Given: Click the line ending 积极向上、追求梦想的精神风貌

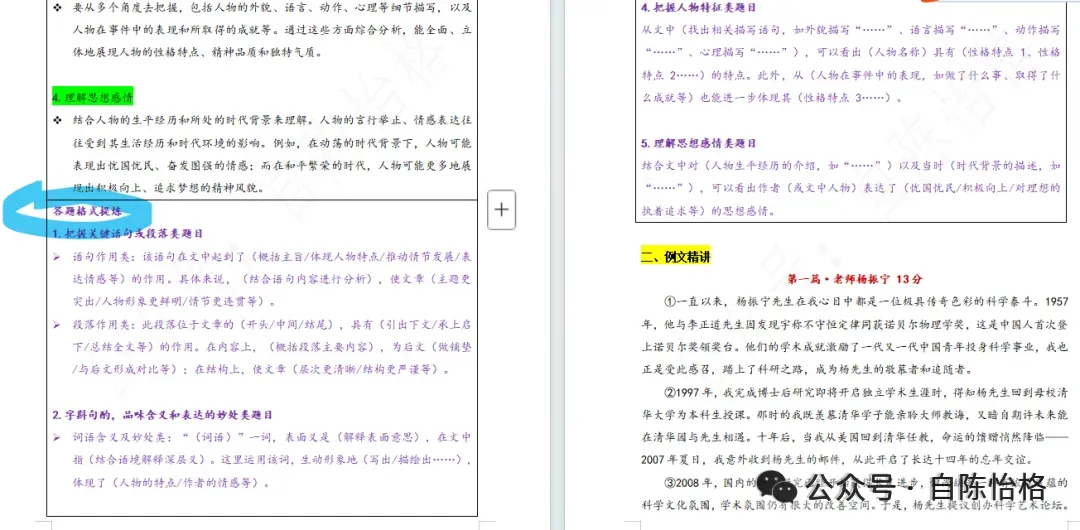Looking at the screenshot, I should (169, 188).
